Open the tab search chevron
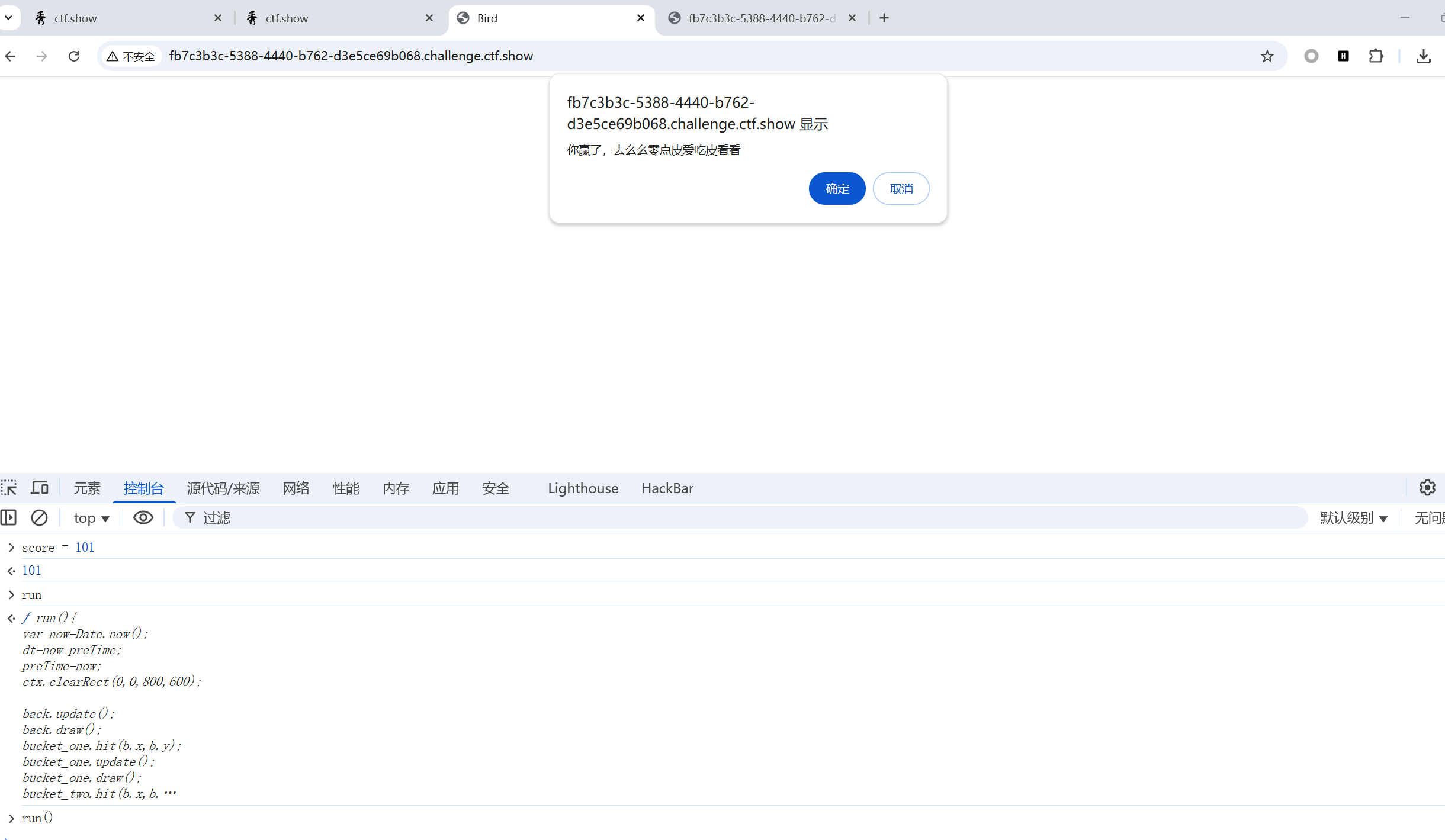 coord(8,18)
